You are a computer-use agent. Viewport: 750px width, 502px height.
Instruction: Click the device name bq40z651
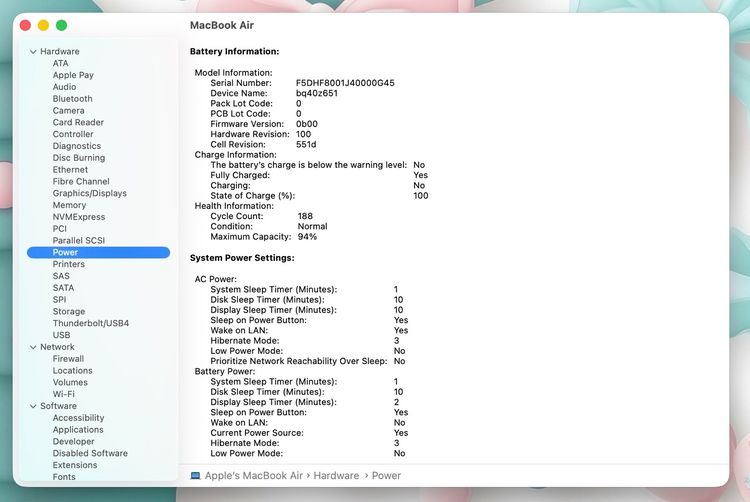[x=317, y=93]
